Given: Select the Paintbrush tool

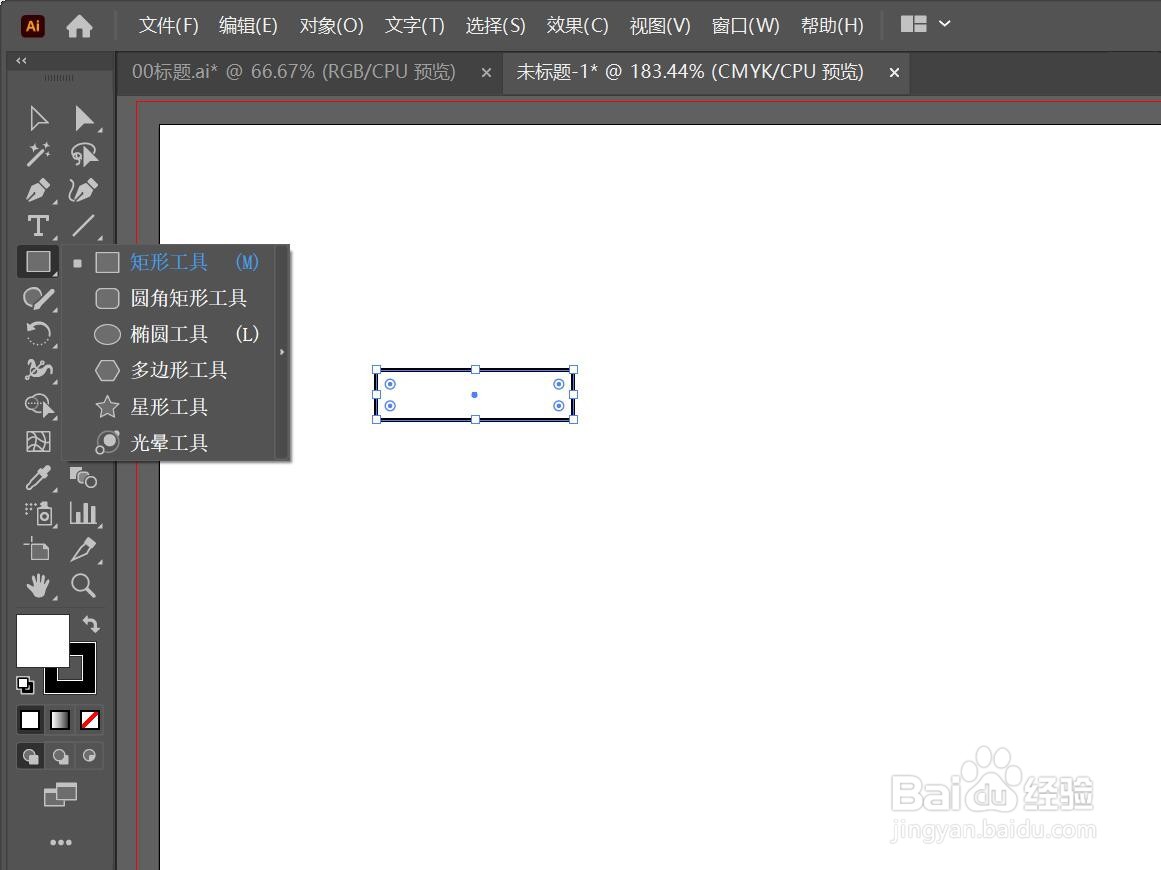Looking at the screenshot, I should pos(39,298).
